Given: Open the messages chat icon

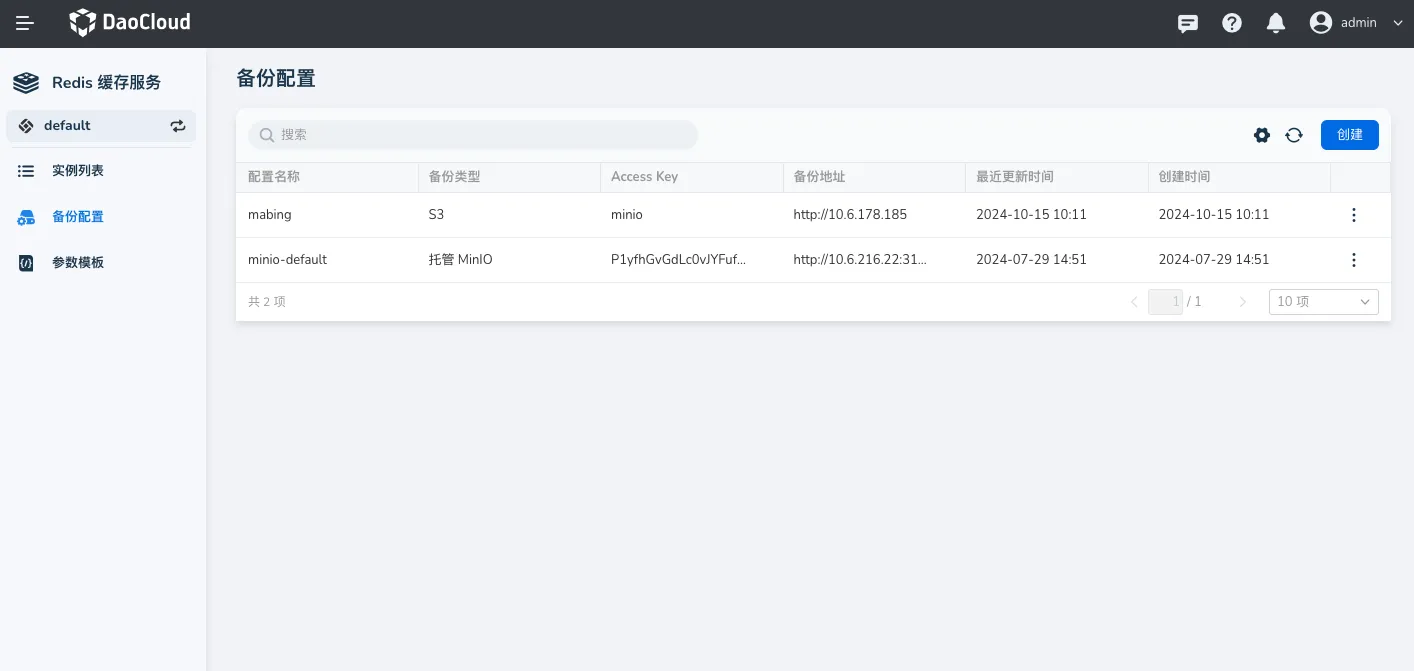Looking at the screenshot, I should point(1188,23).
